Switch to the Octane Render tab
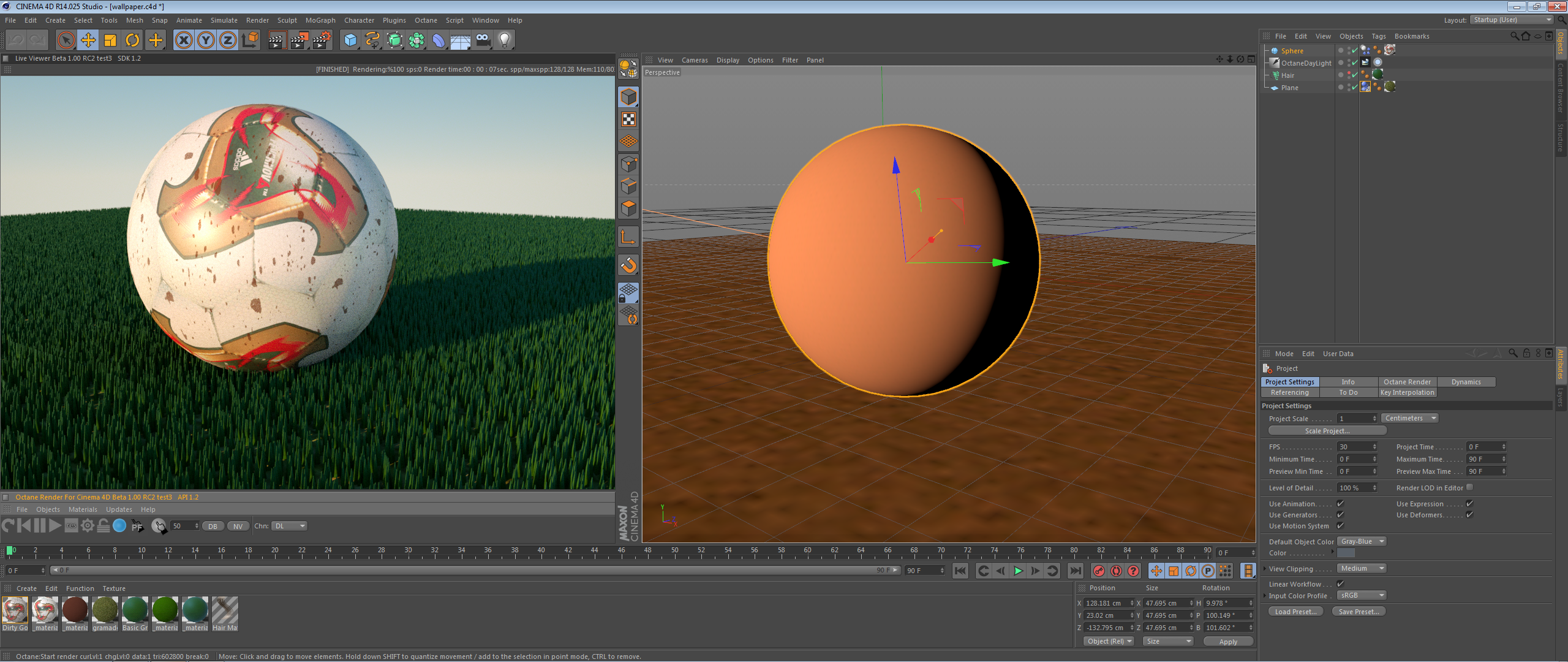Viewport: 1568px width, 662px height. [x=1407, y=382]
